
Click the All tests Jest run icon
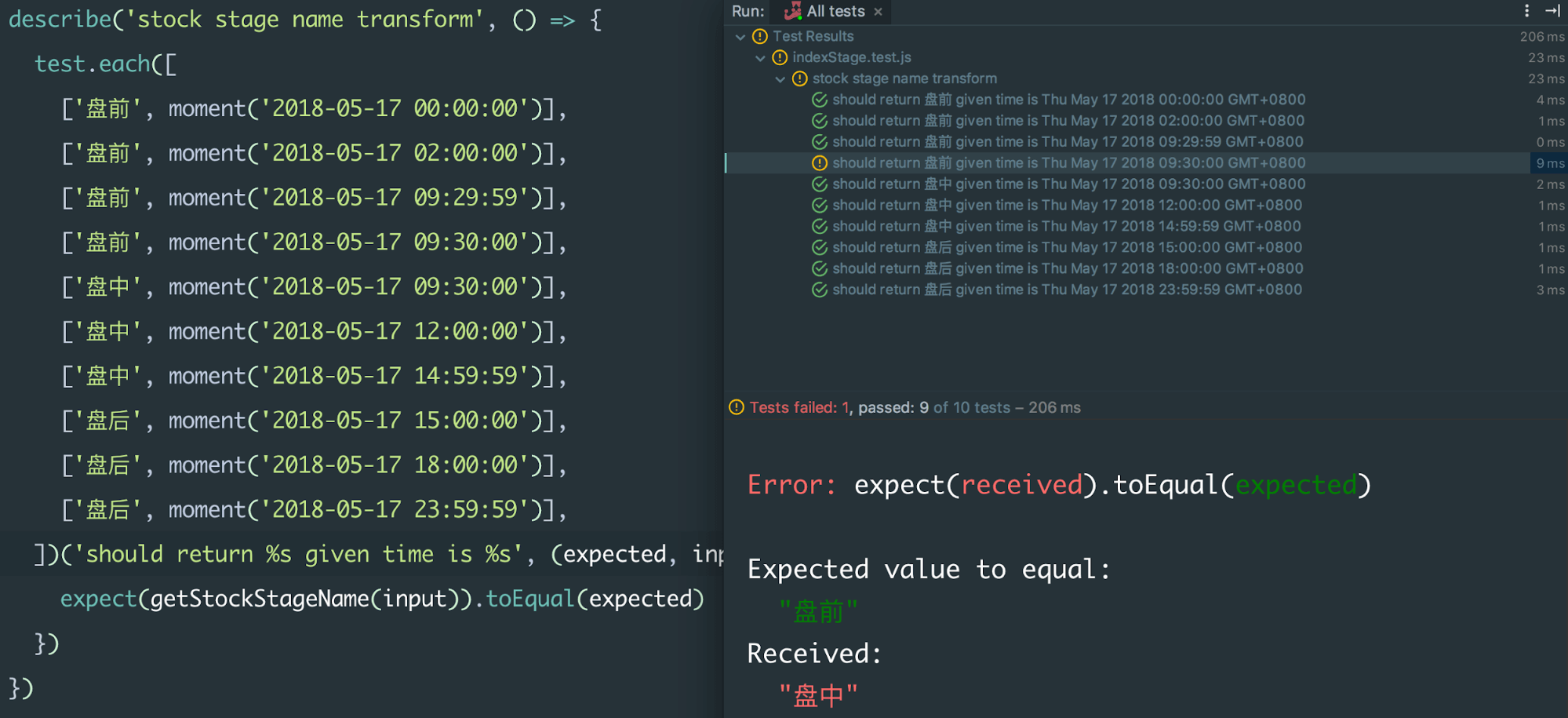pyautogui.click(x=793, y=11)
